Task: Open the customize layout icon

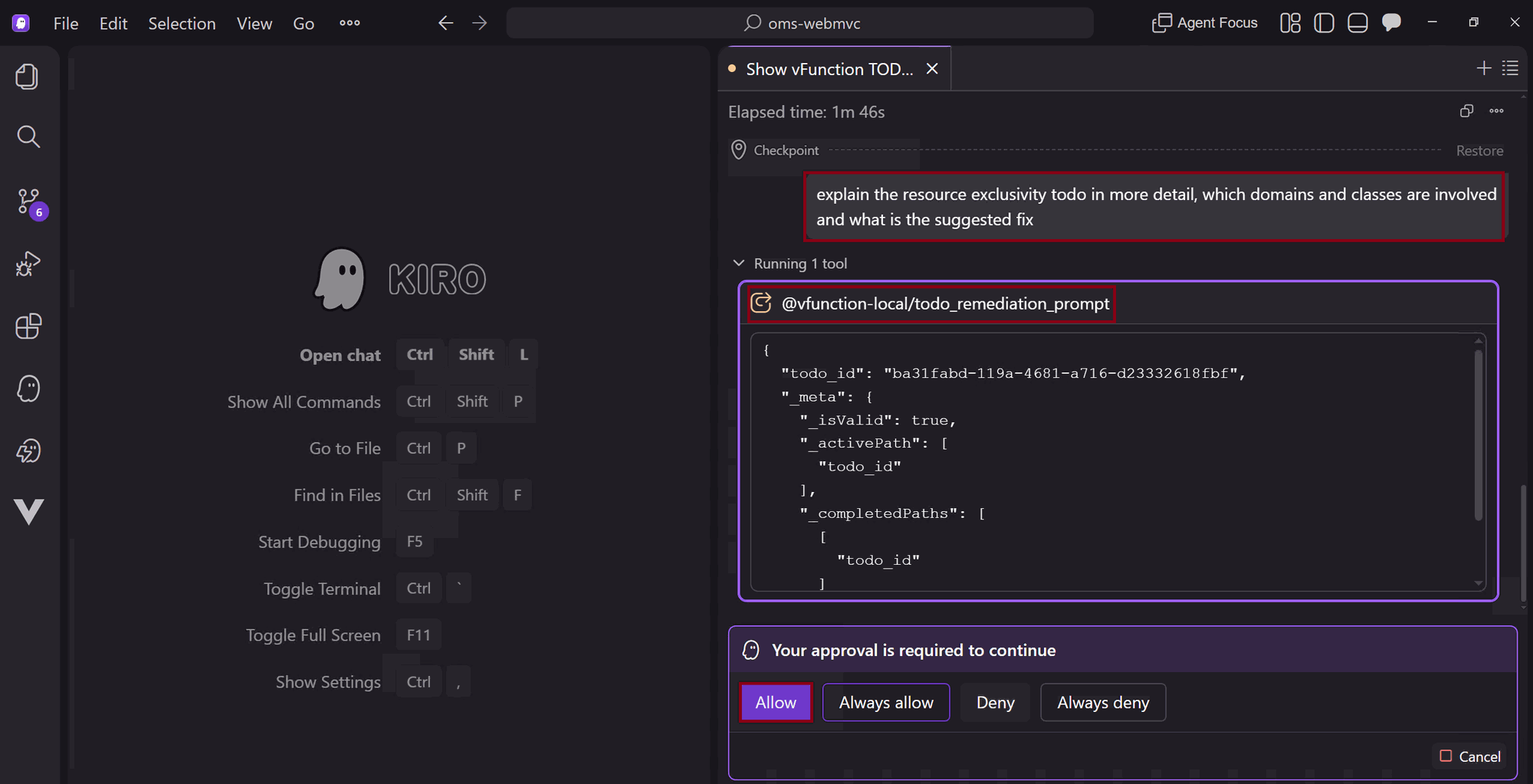Action: pos(1290,23)
